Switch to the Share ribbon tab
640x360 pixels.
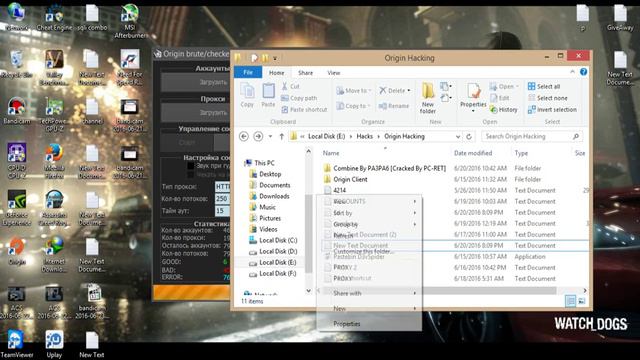click(305, 73)
